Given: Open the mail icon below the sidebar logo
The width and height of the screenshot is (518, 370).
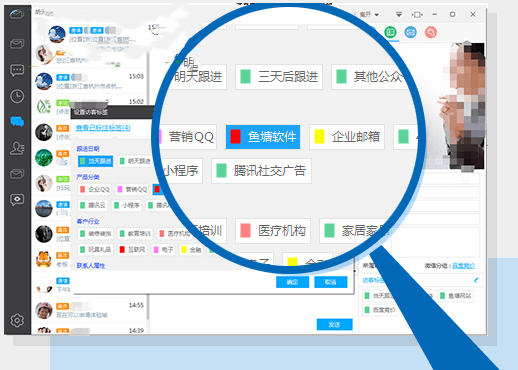Looking at the screenshot, I should coord(17,44).
